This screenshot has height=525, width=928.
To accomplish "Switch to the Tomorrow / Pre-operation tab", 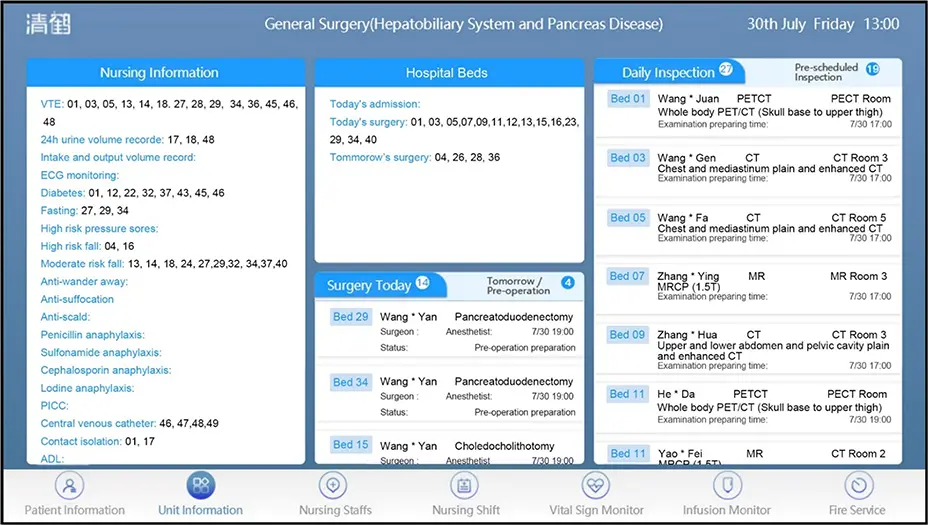I will 518,285.
